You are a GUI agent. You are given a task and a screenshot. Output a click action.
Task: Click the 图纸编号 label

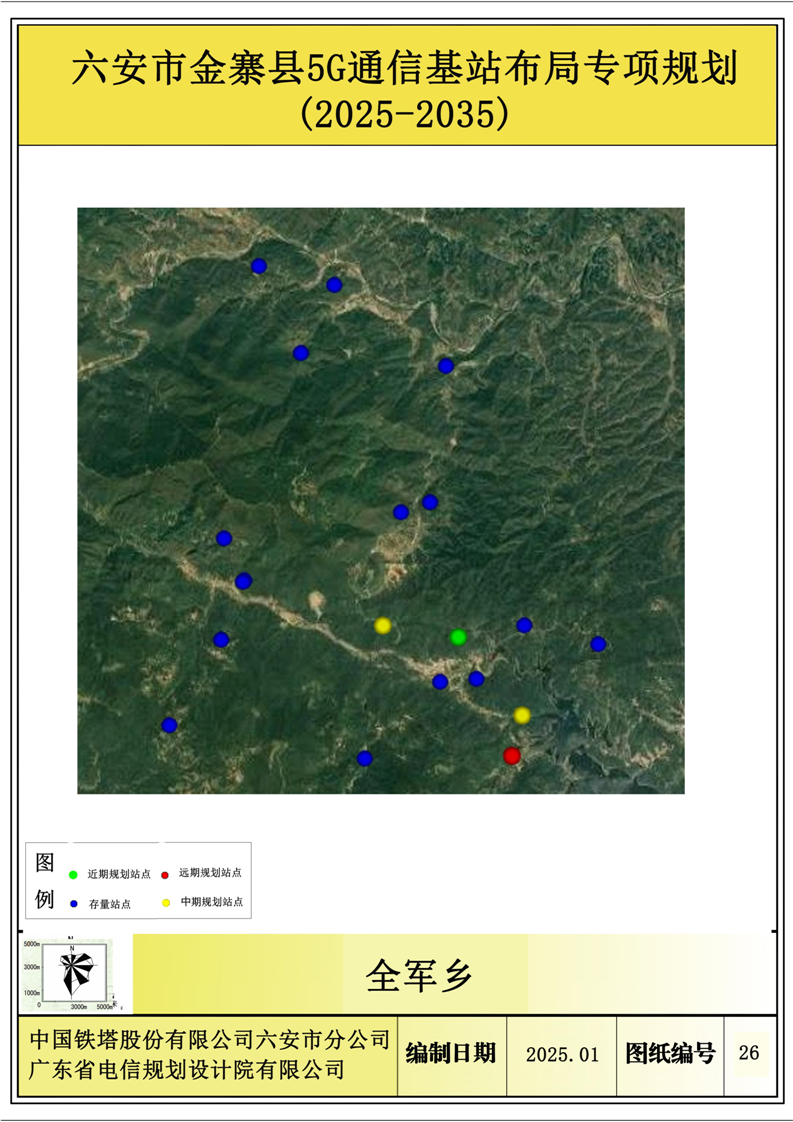click(x=670, y=1054)
